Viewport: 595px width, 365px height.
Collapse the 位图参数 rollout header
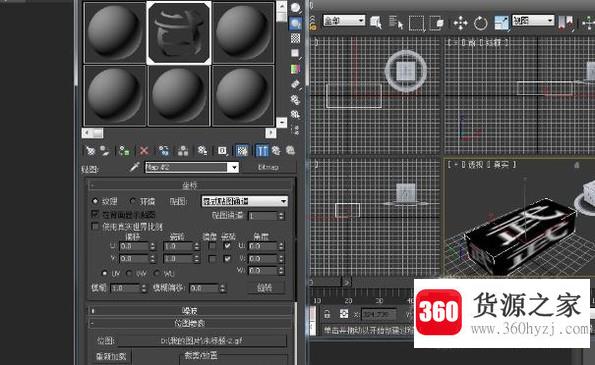(190, 323)
